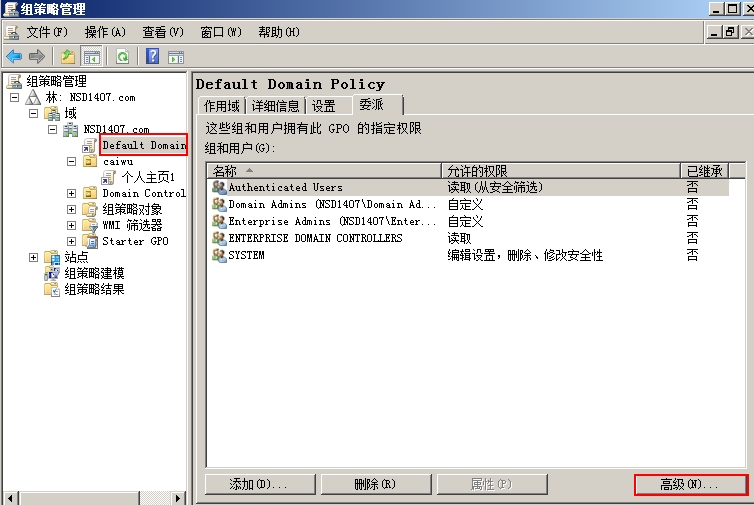Click the 编辑设置，删除、修改安全性 cell
754x505 pixels.
click(525, 255)
